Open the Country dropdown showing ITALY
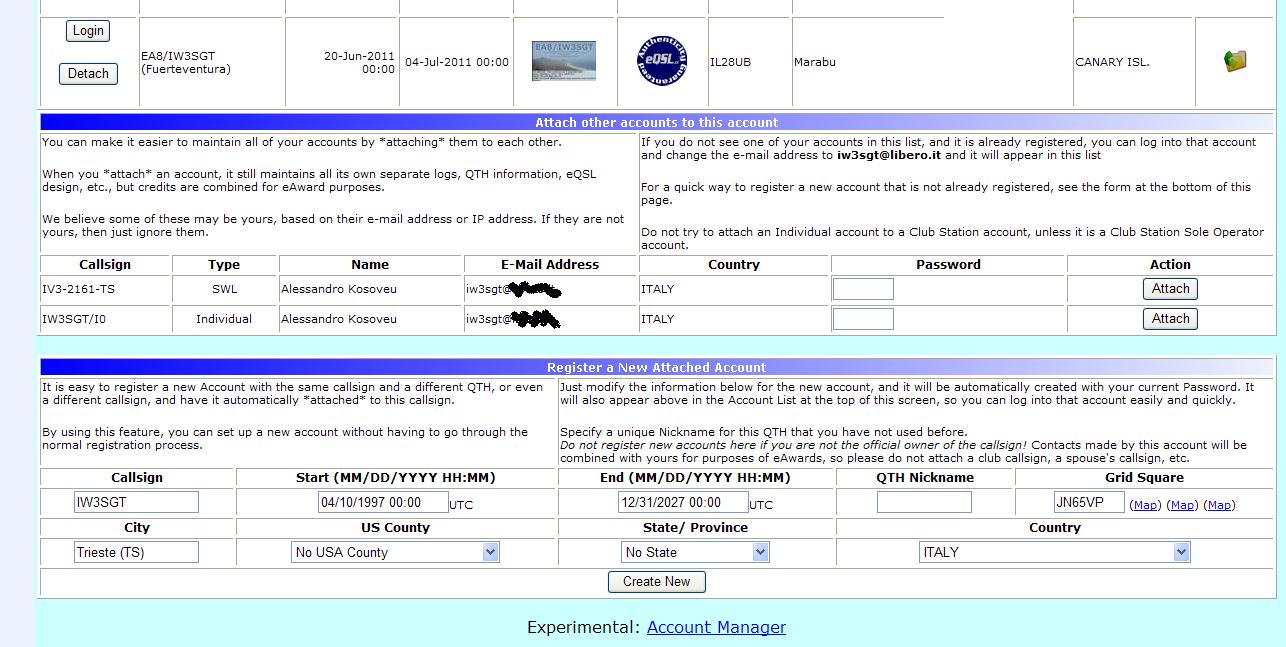The width and height of the screenshot is (1286, 647). pos(1054,552)
